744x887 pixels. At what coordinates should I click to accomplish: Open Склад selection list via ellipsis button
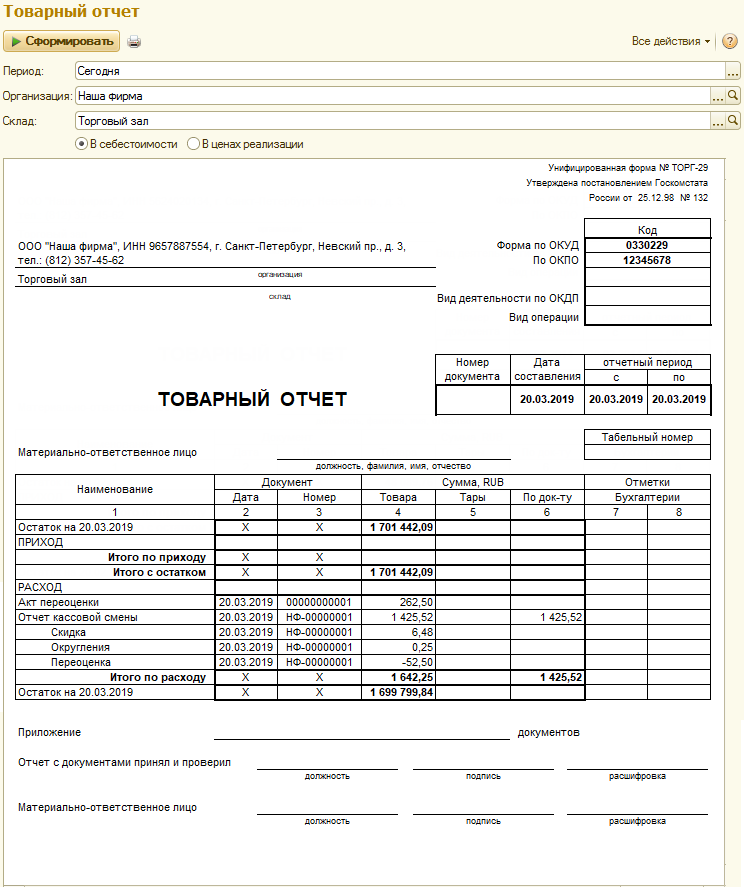[x=717, y=121]
